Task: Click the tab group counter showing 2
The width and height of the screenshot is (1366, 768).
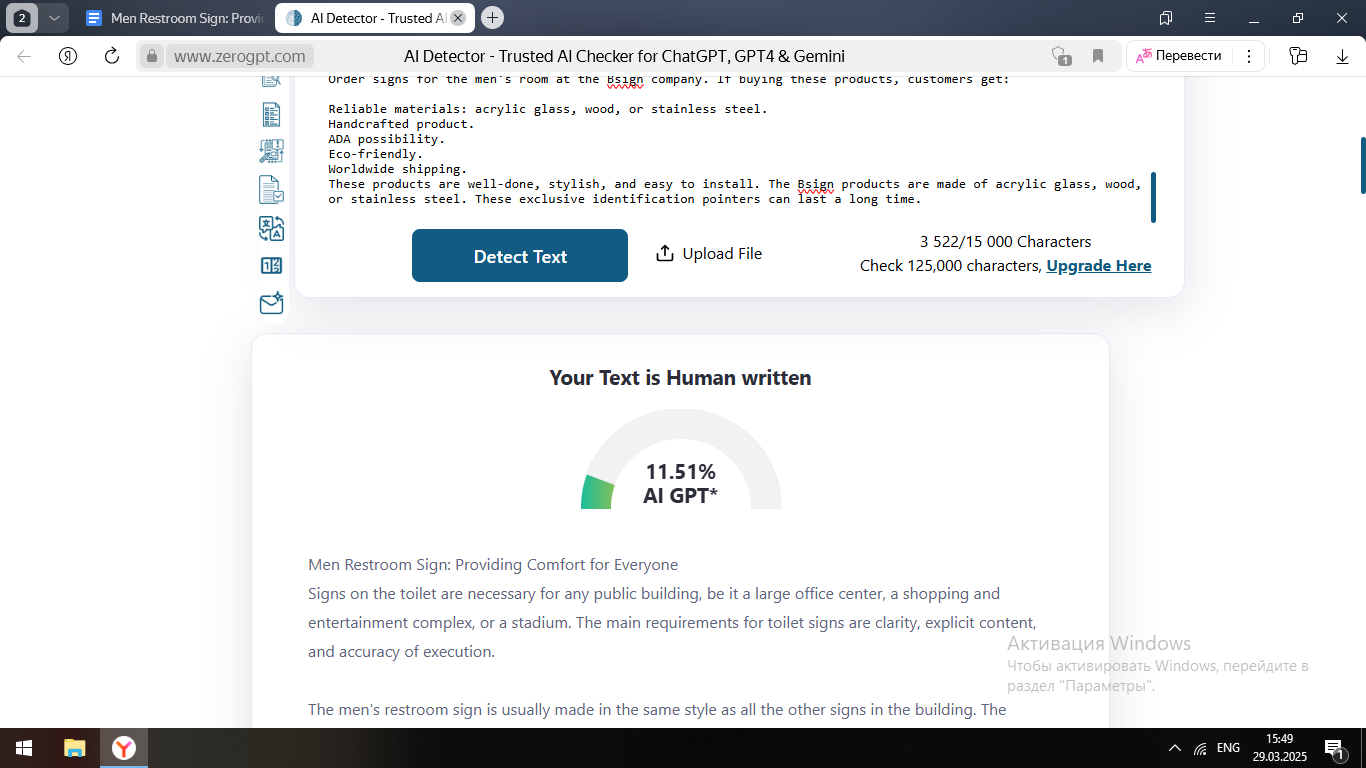Action: pos(22,18)
